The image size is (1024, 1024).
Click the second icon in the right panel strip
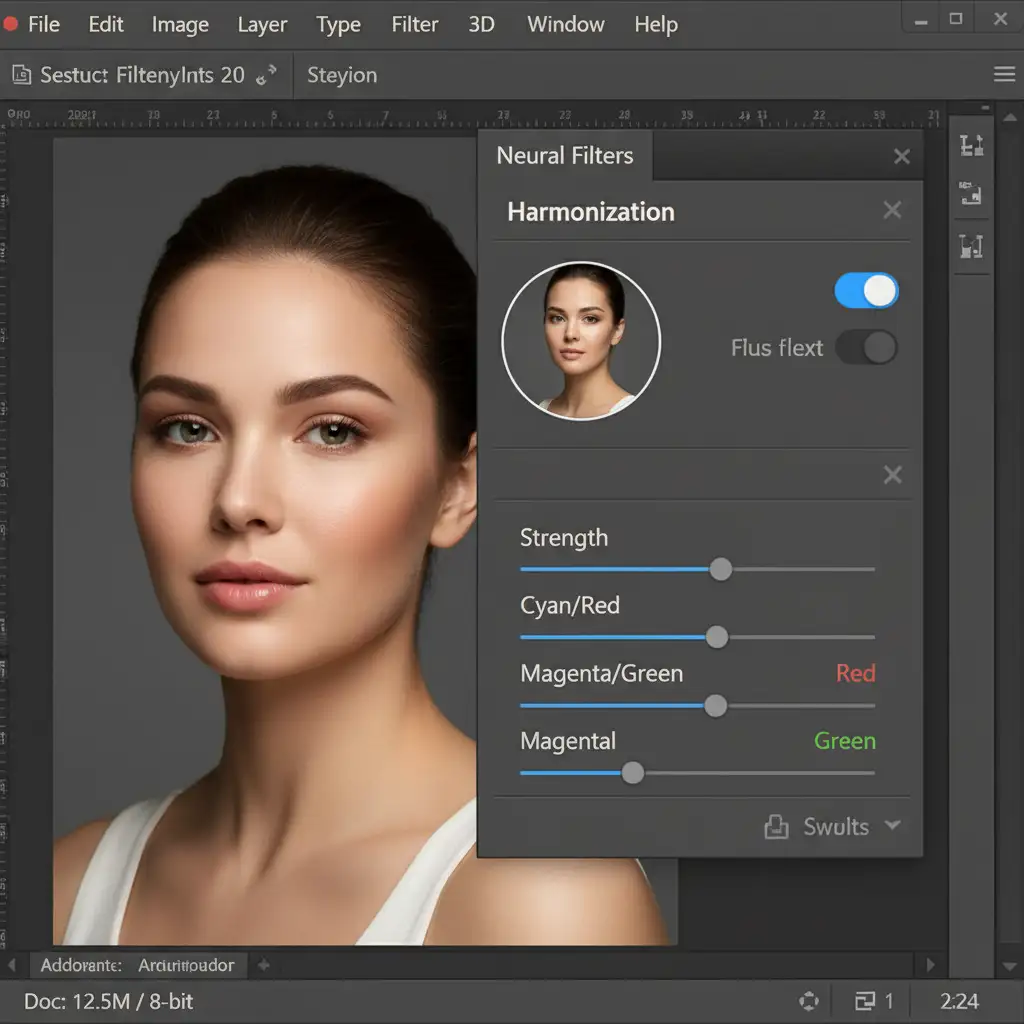pyautogui.click(x=971, y=193)
